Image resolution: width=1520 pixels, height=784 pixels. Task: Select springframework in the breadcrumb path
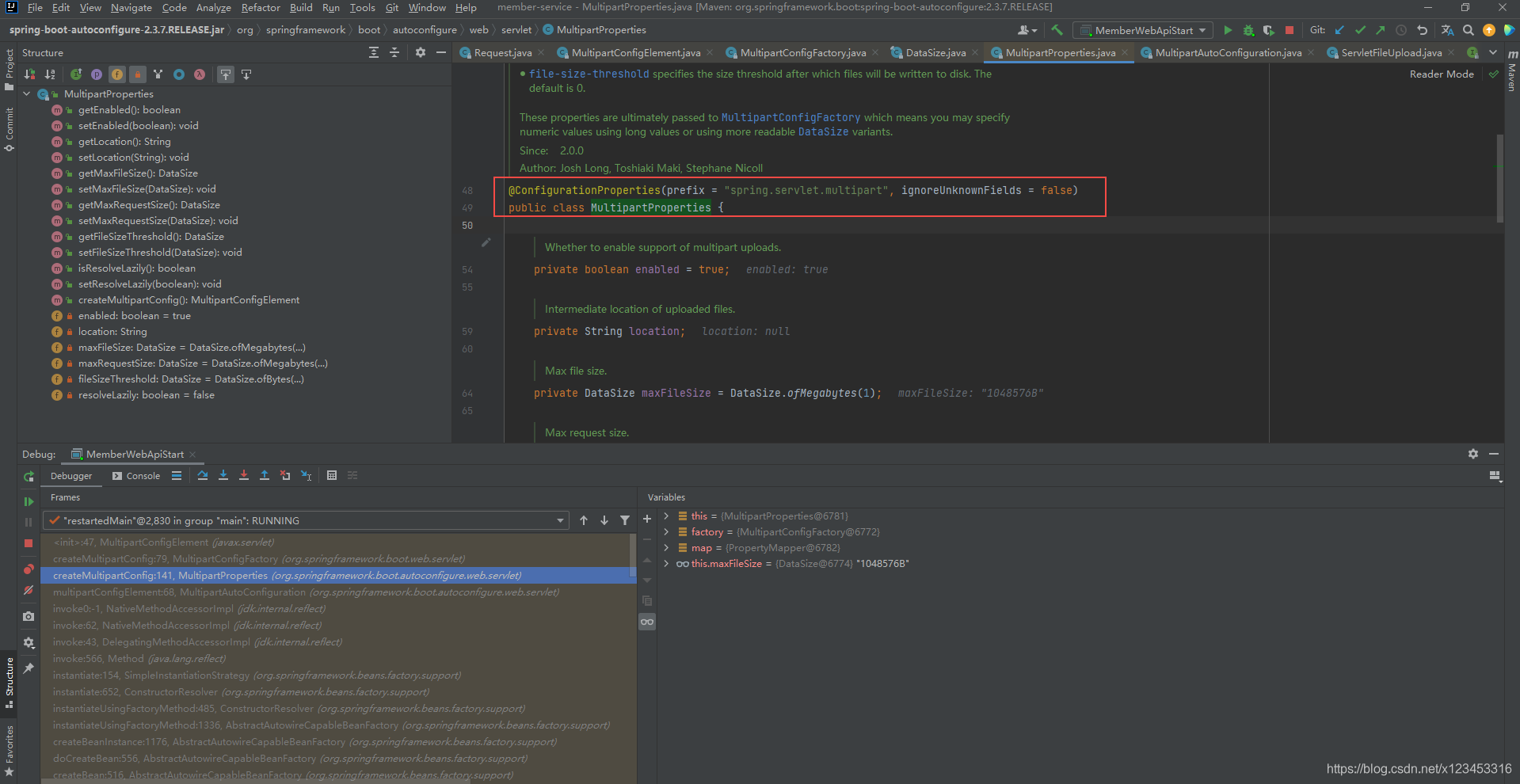coord(306,29)
